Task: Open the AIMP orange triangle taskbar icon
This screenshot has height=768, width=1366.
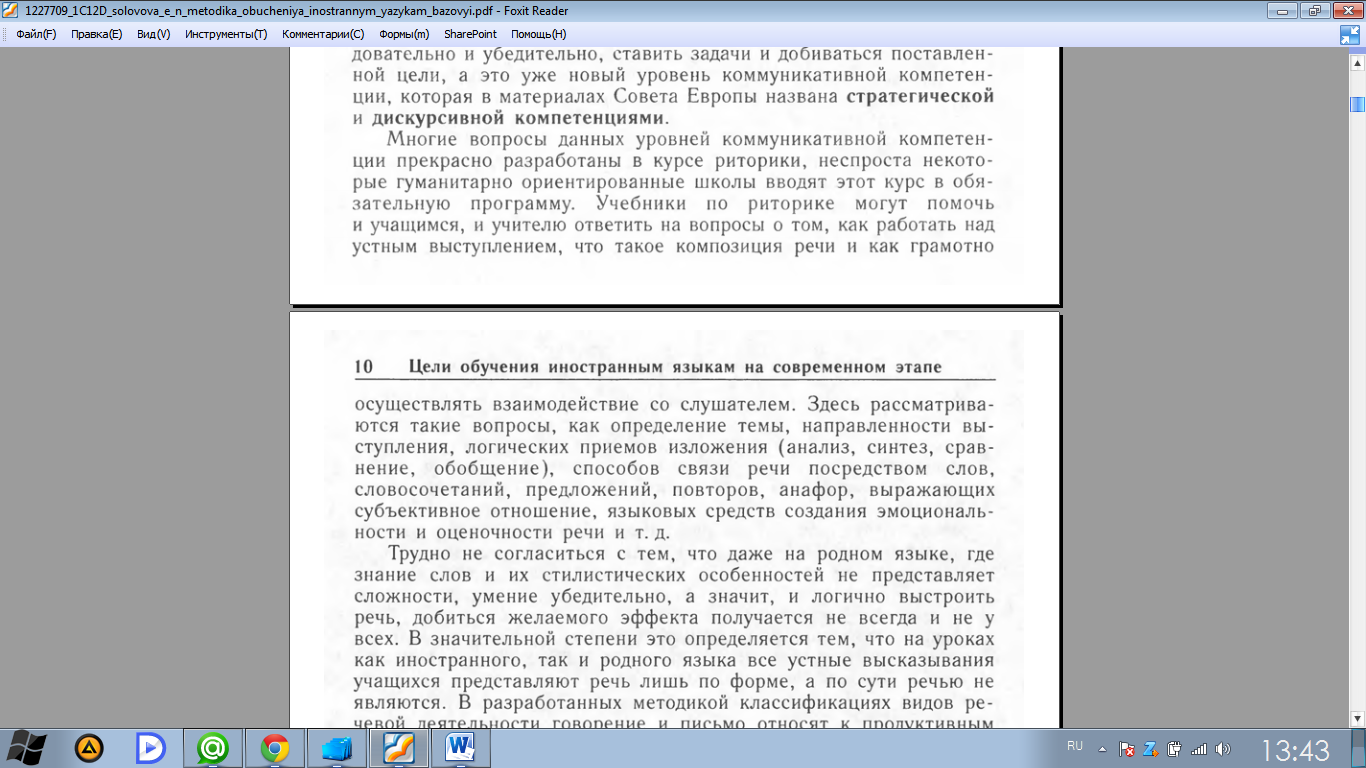Action: 90,747
